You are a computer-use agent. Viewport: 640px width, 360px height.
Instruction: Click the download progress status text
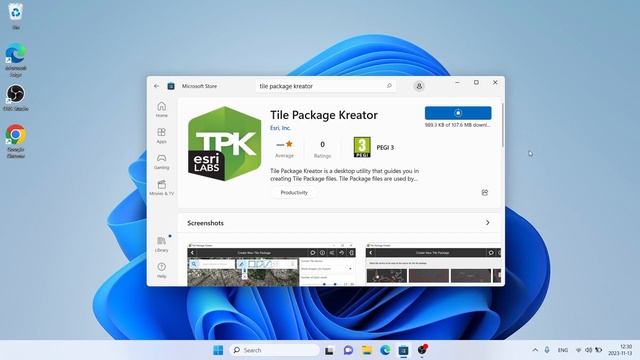tap(458, 125)
